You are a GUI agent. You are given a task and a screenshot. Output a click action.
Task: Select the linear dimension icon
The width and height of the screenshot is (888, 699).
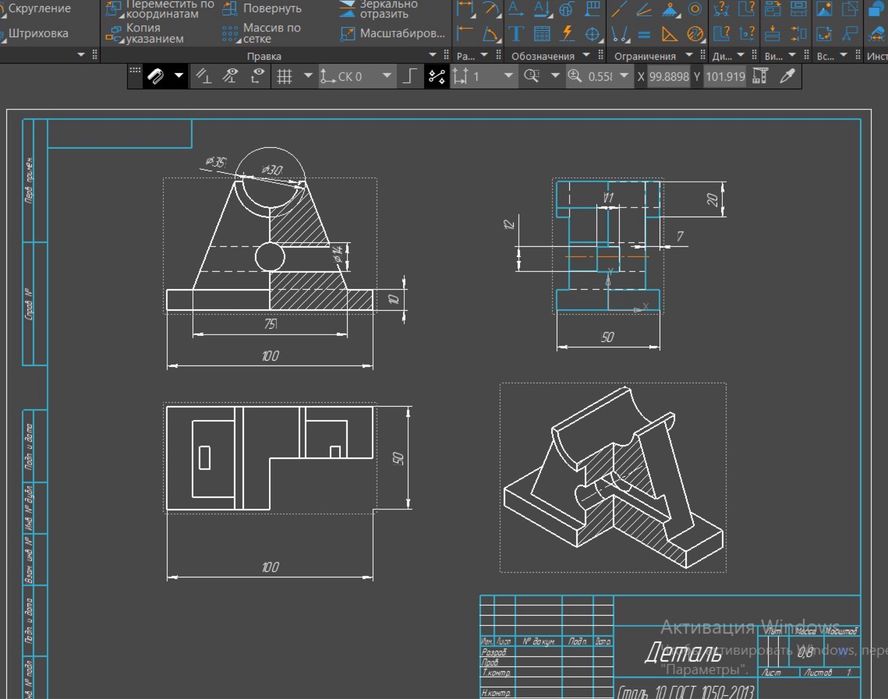tap(465, 8)
